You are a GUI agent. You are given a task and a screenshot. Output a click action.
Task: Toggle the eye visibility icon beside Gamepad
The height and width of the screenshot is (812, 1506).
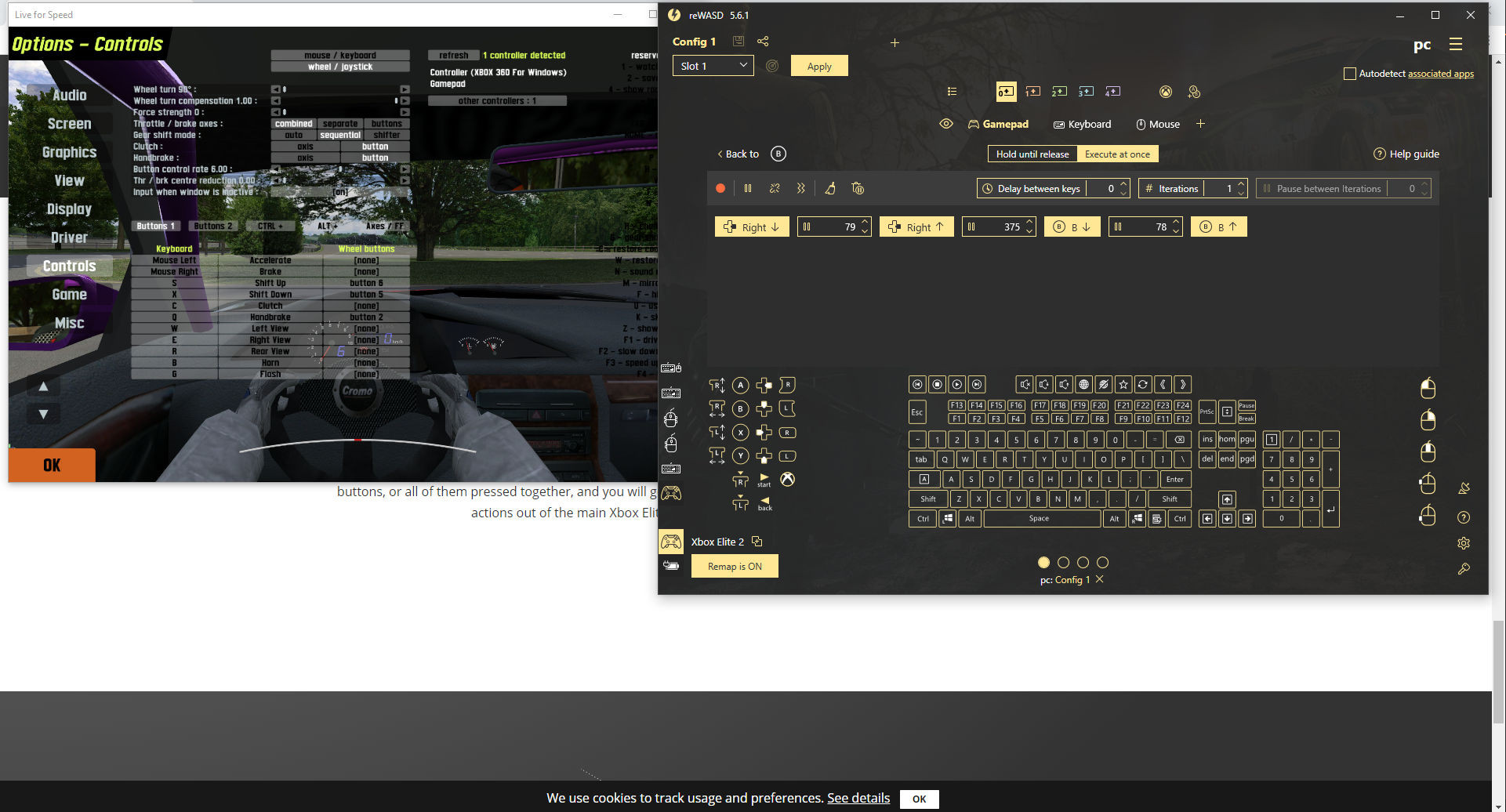point(946,124)
